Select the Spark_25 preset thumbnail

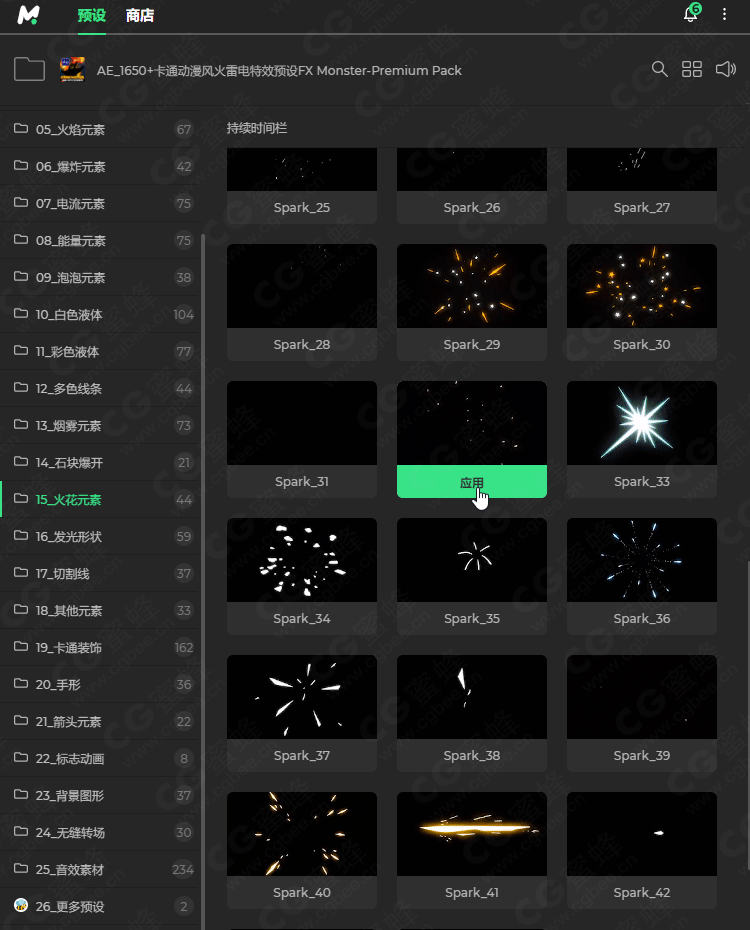point(302,170)
